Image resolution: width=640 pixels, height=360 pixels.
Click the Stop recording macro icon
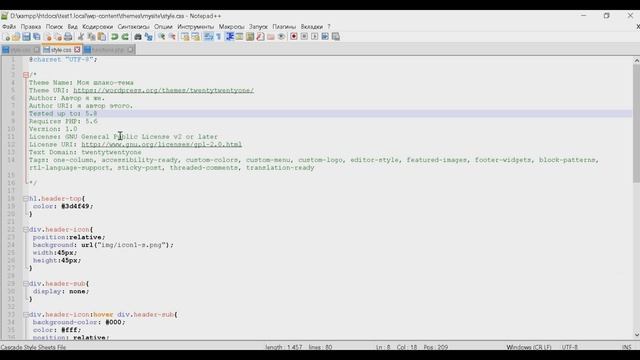(x=304, y=37)
